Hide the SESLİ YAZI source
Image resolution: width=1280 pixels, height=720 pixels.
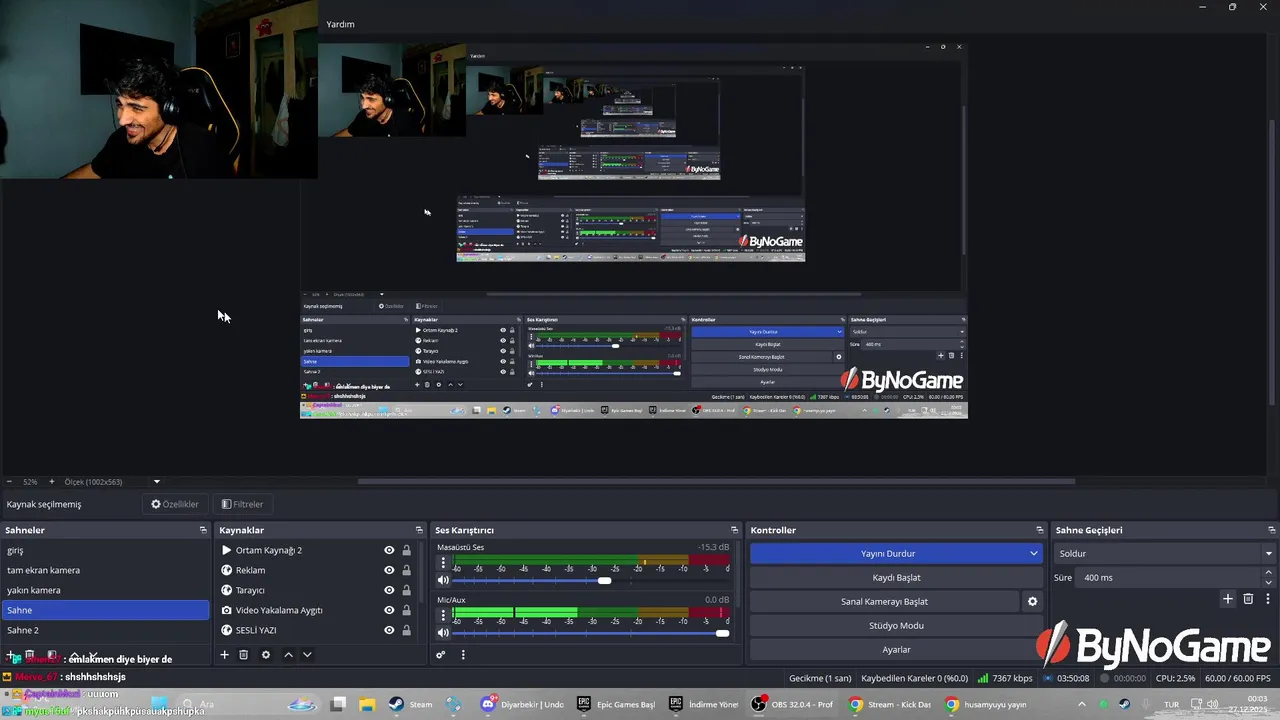click(x=389, y=630)
